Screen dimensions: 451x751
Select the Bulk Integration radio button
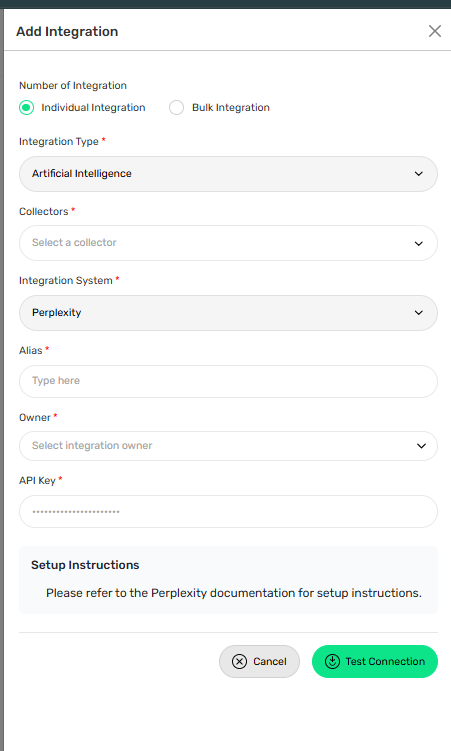(x=176, y=108)
